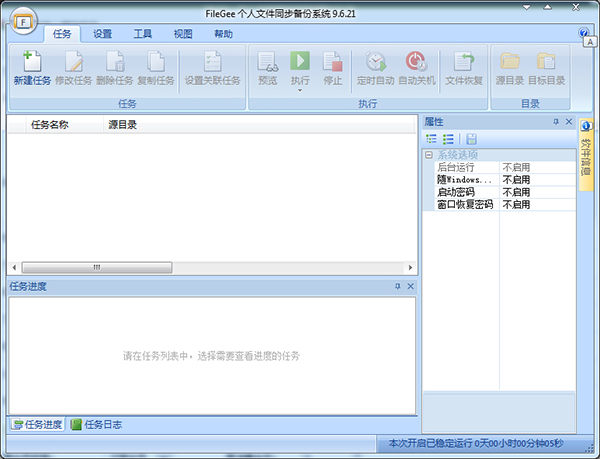Switch 属性 panel to categorized view
The width and height of the screenshot is (600, 459).
431,139
